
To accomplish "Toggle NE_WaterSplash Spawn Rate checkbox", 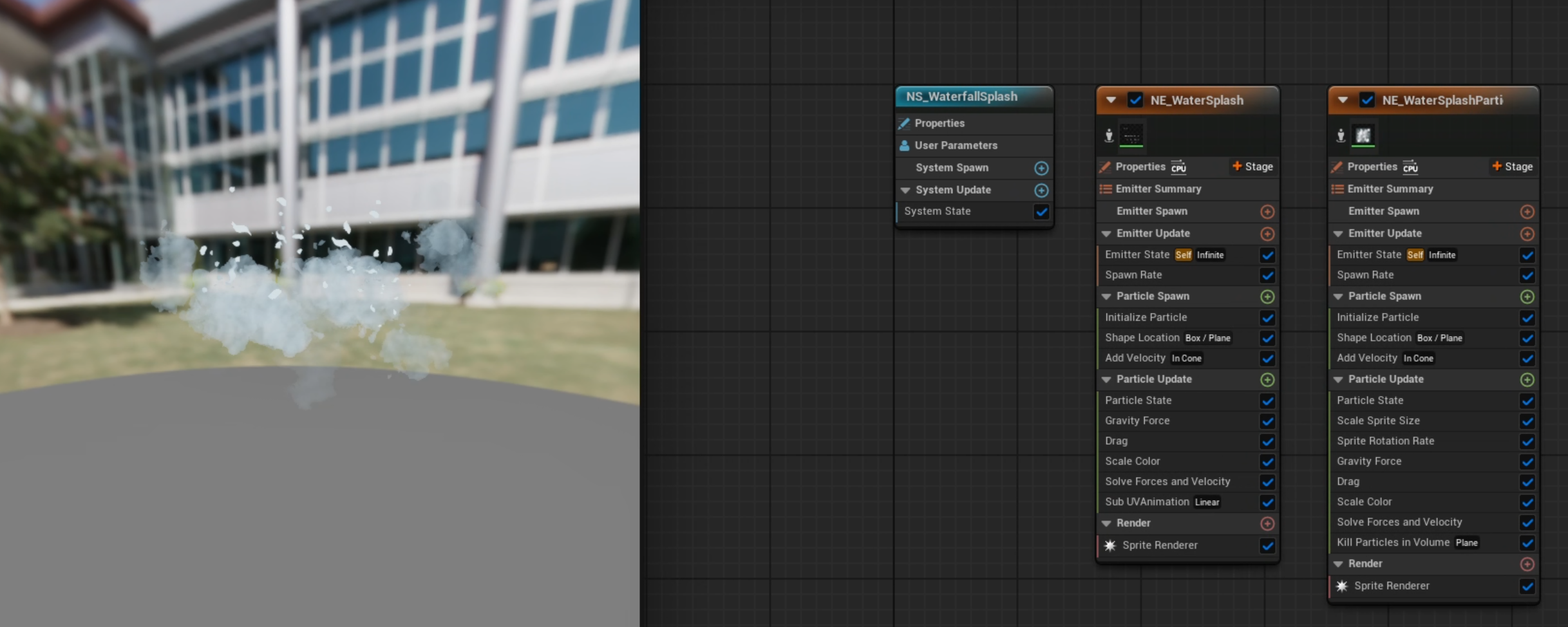I will coord(1267,276).
